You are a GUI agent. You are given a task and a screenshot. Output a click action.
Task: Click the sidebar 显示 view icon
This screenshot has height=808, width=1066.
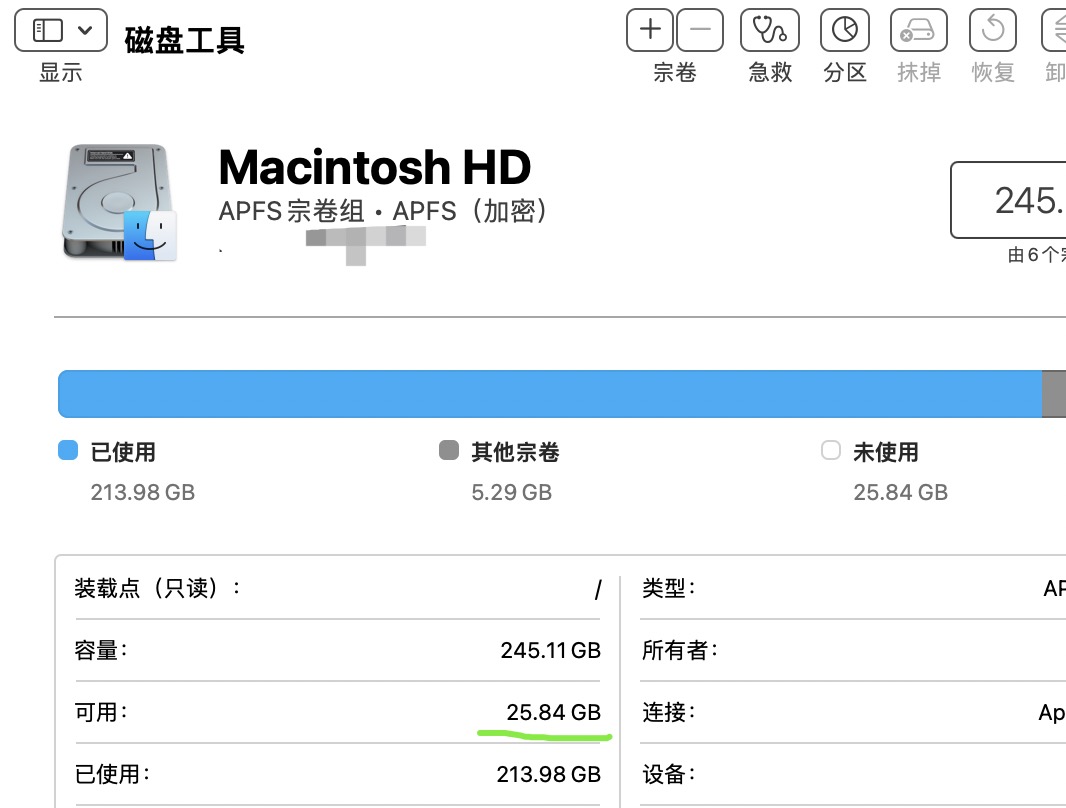point(48,30)
